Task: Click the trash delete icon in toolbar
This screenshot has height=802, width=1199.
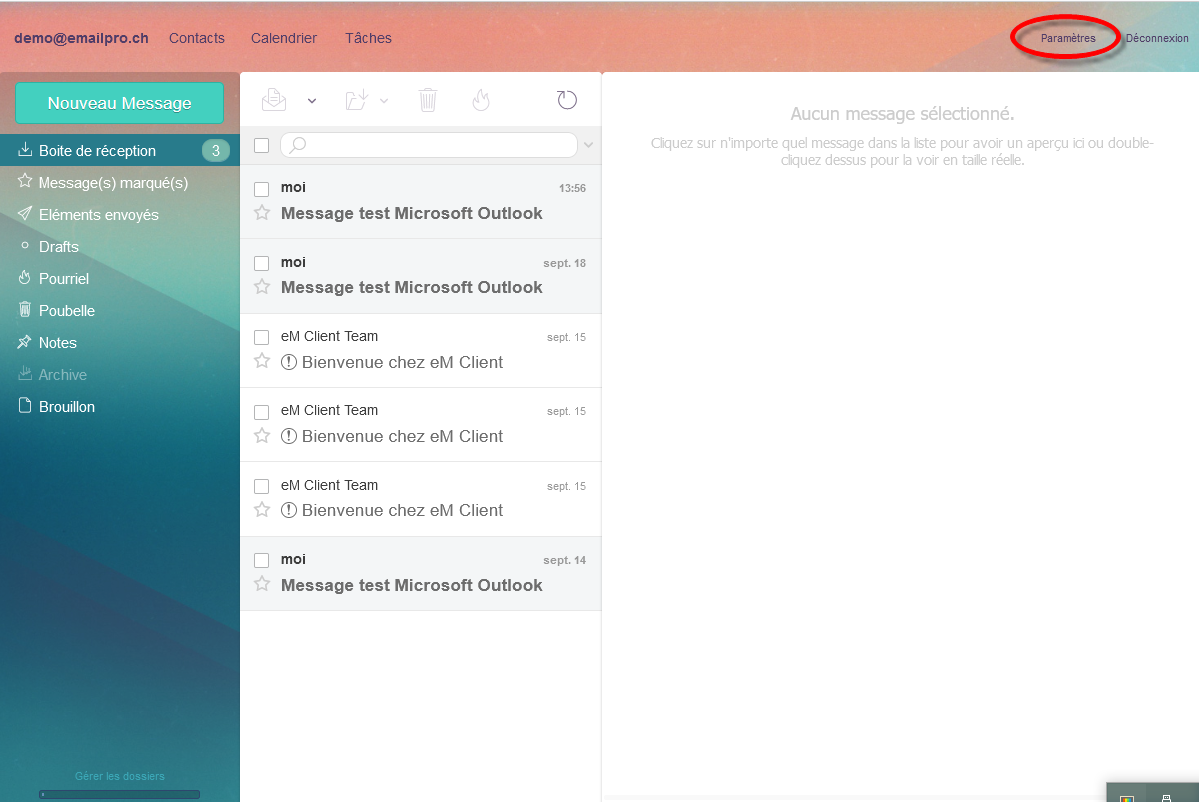Action: point(428,100)
